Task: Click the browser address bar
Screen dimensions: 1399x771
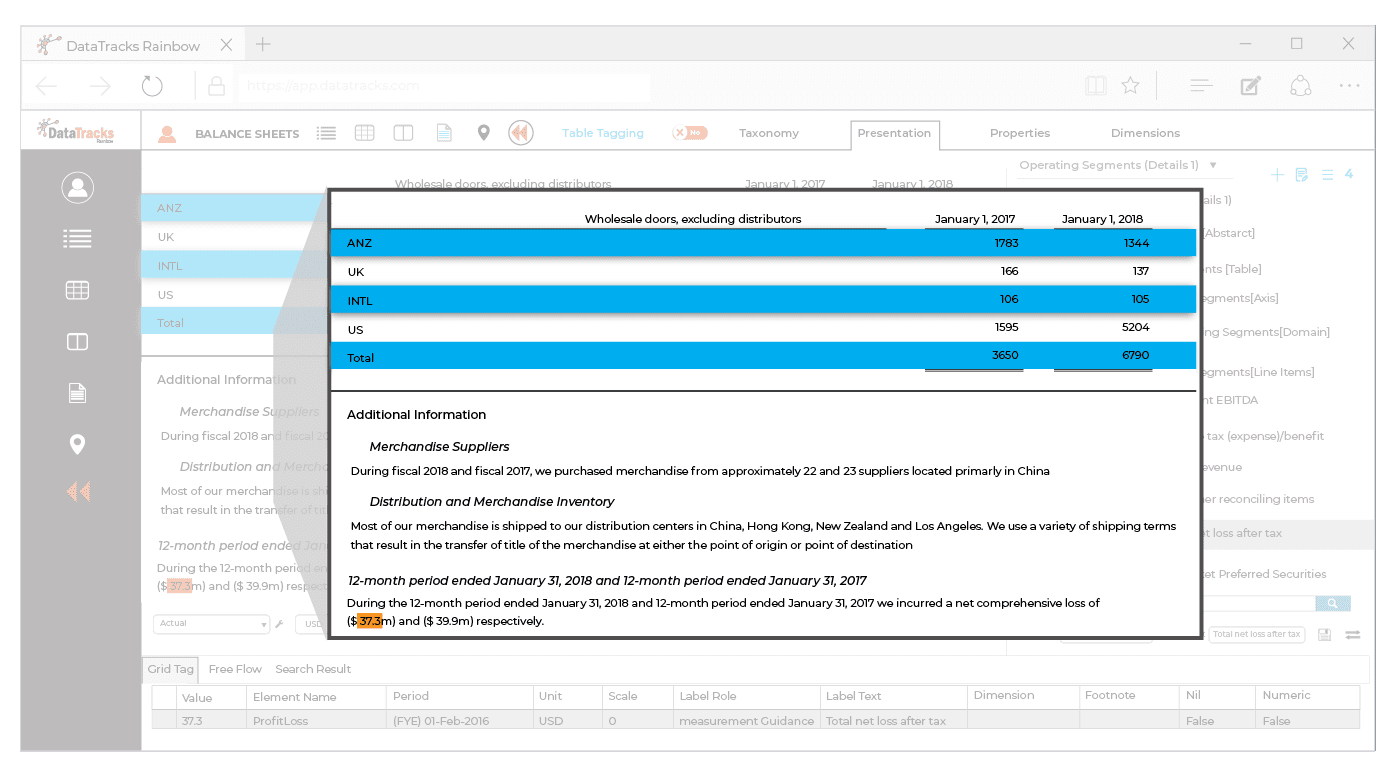Action: click(x=444, y=86)
